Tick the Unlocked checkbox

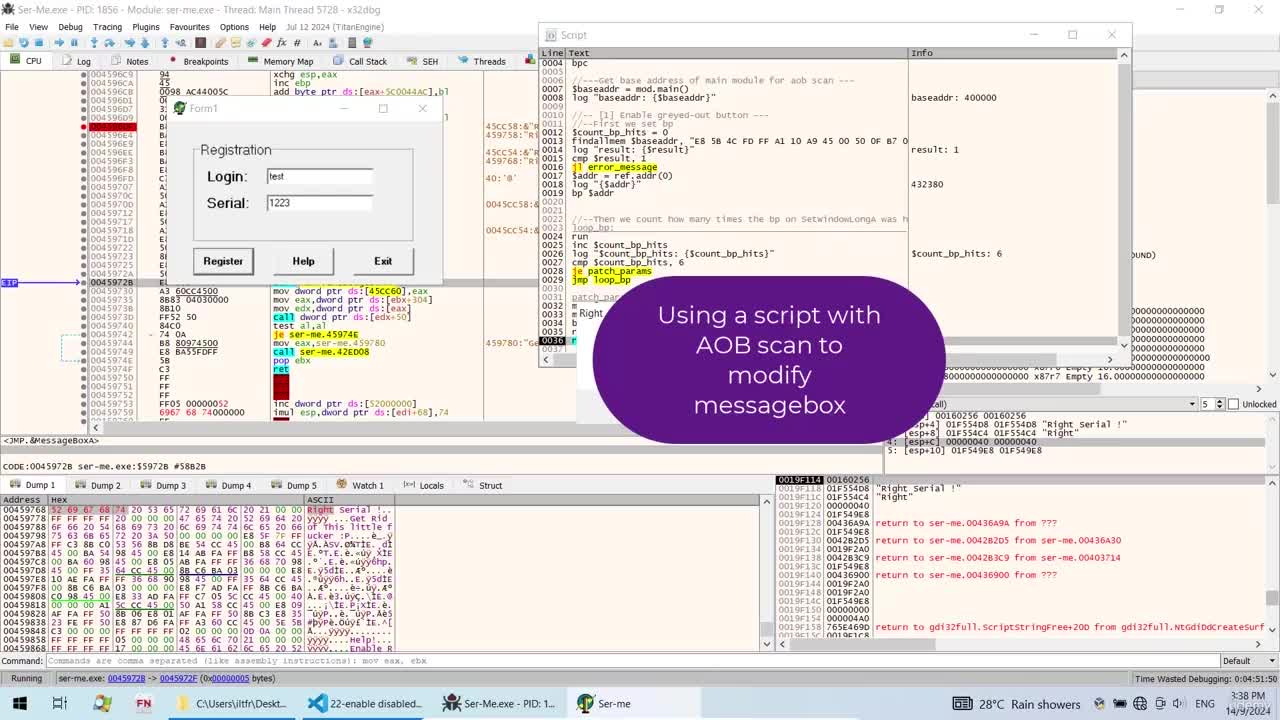pos(1233,404)
